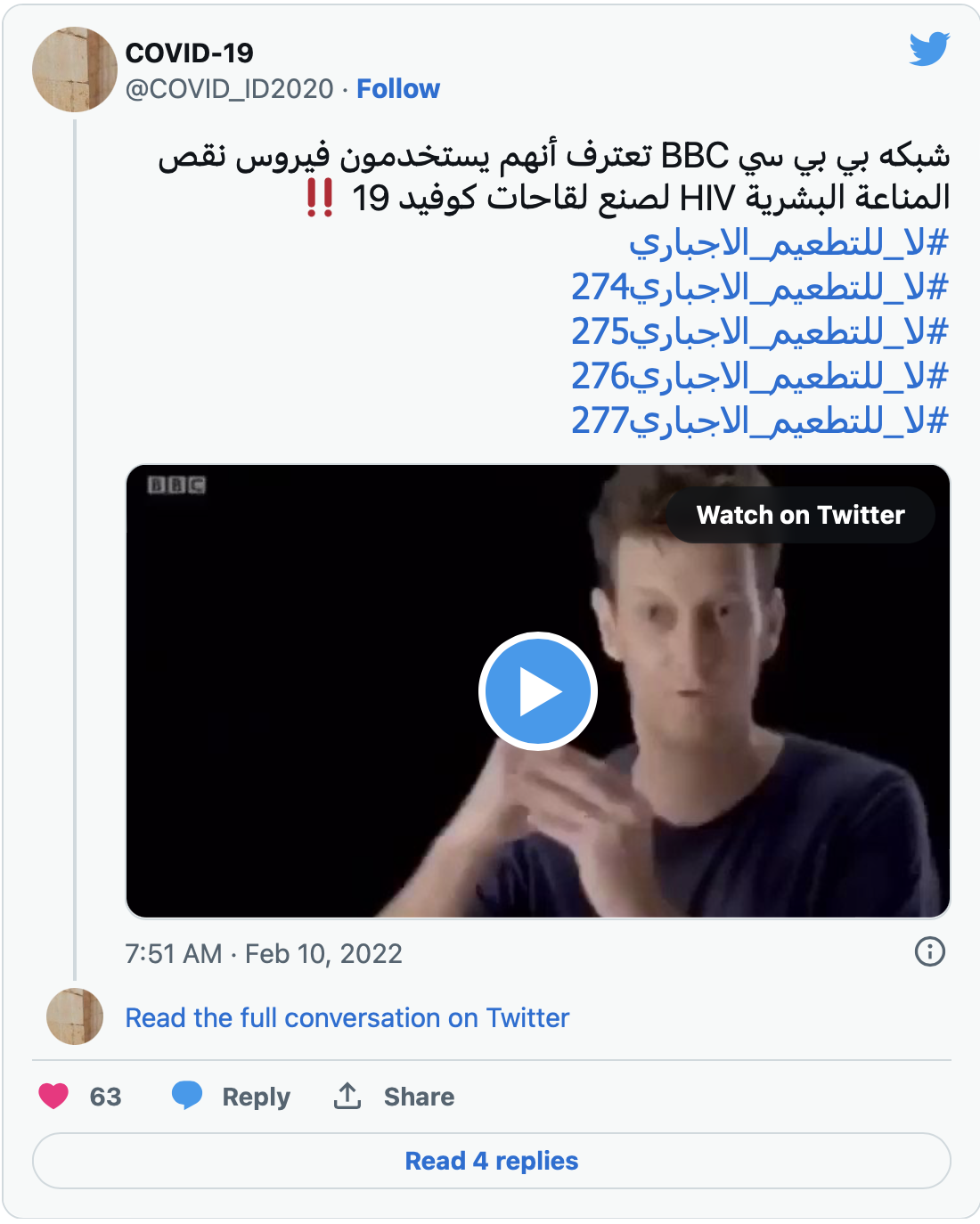The width and height of the screenshot is (980, 1224).
Task: Click the @COVID_ID2020 handle
Action: 230,89
